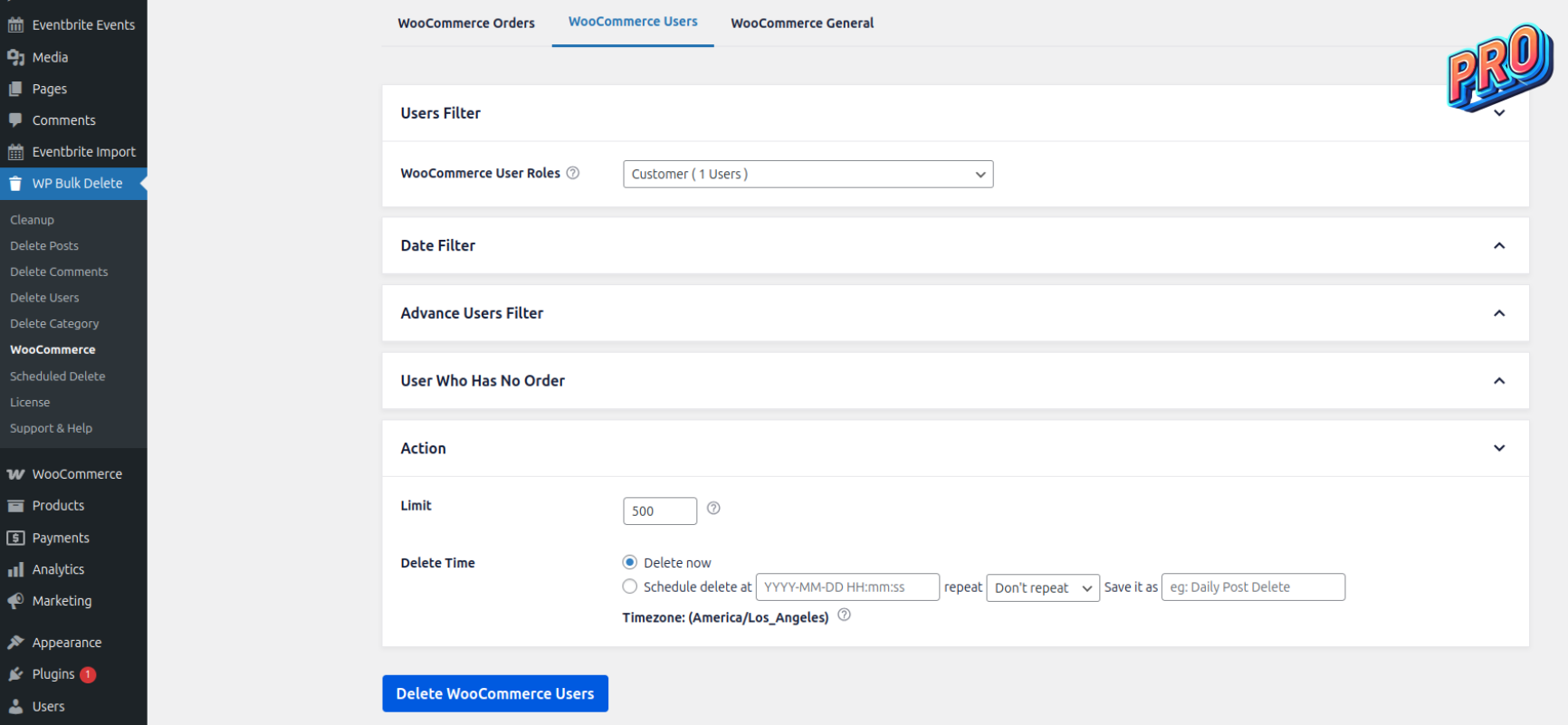This screenshot has height=725, width=1568.
Task: Click the Appearance paintbrush icon
Action: click(15, 643)
